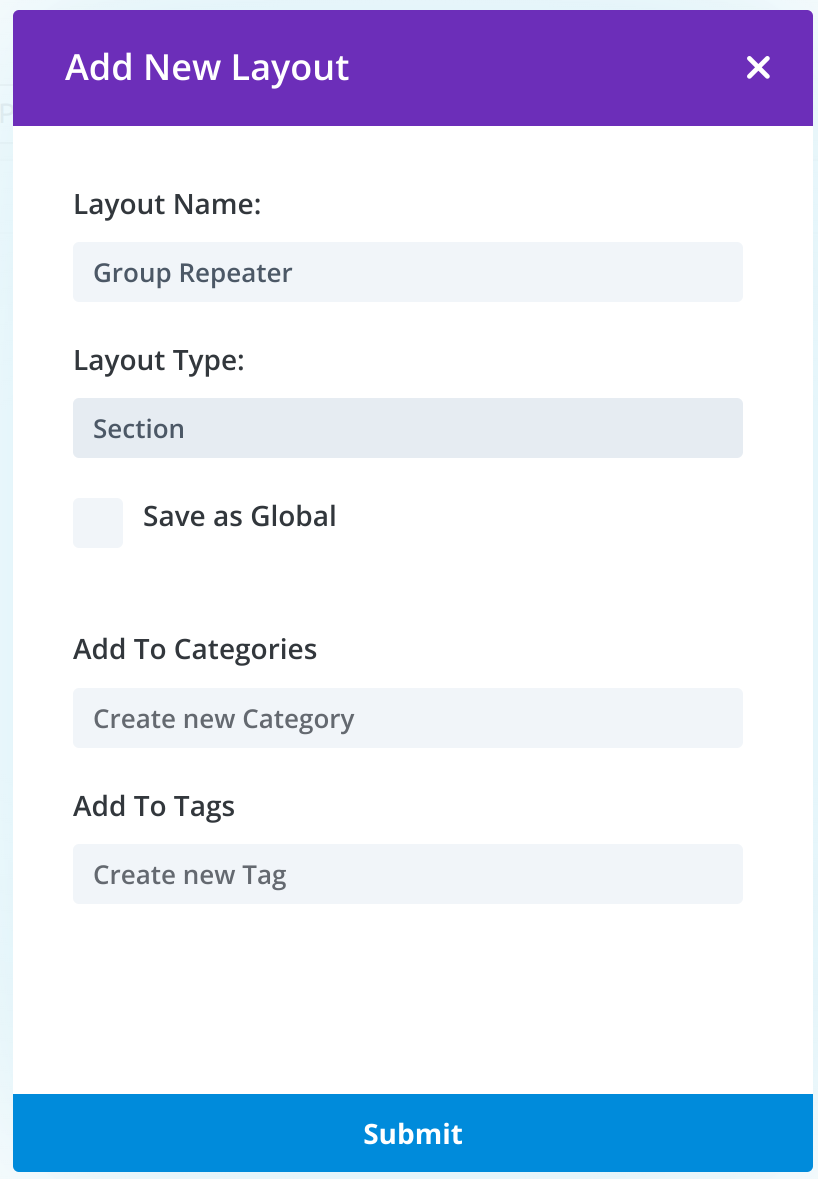The height and width of the screenshot is (1179, 818).
Task: Click "Create new Tag" placeholder text
Action: coord(189,875)
